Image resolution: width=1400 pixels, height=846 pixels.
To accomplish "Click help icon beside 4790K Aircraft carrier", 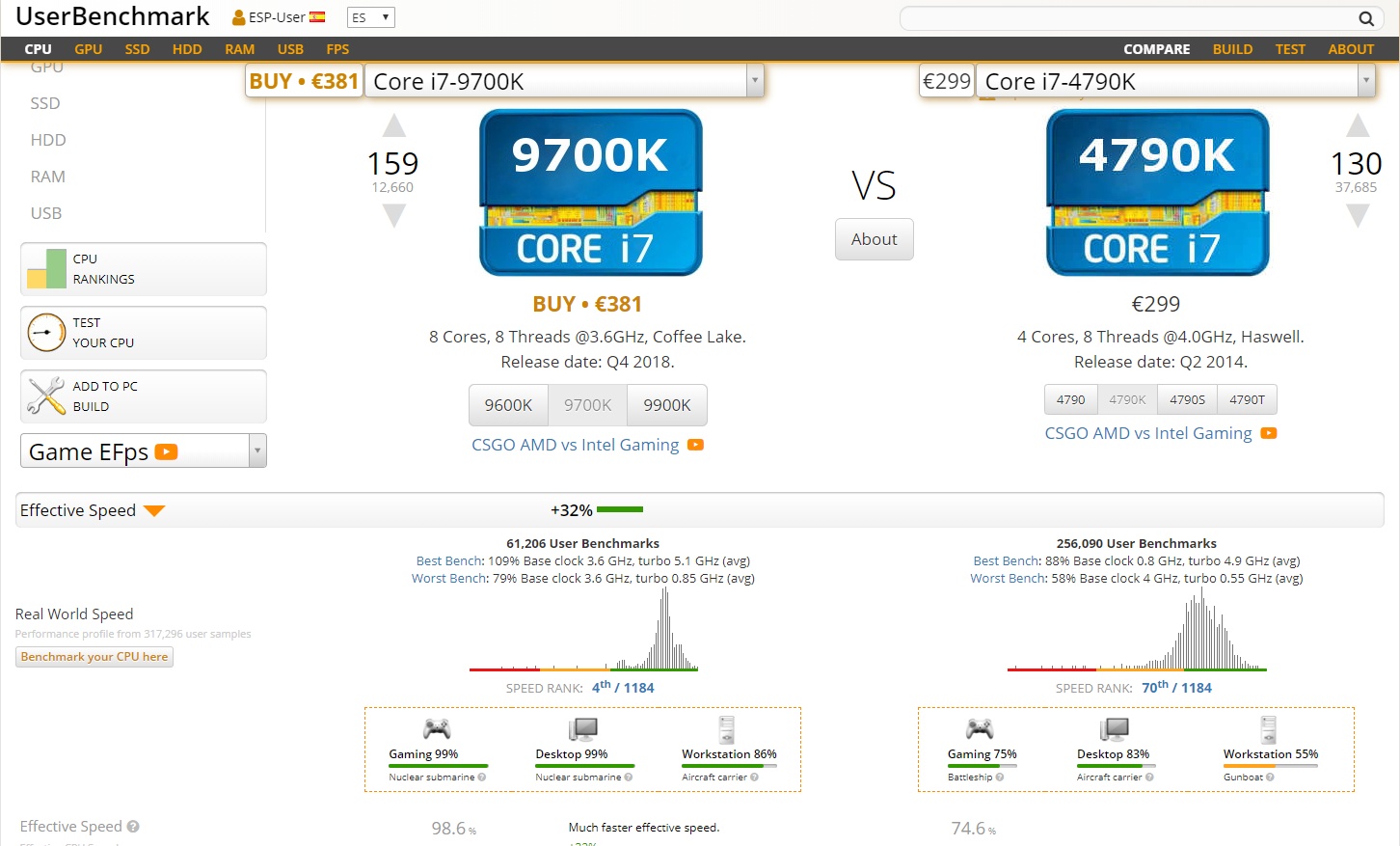I will [x=1149, y=778].
